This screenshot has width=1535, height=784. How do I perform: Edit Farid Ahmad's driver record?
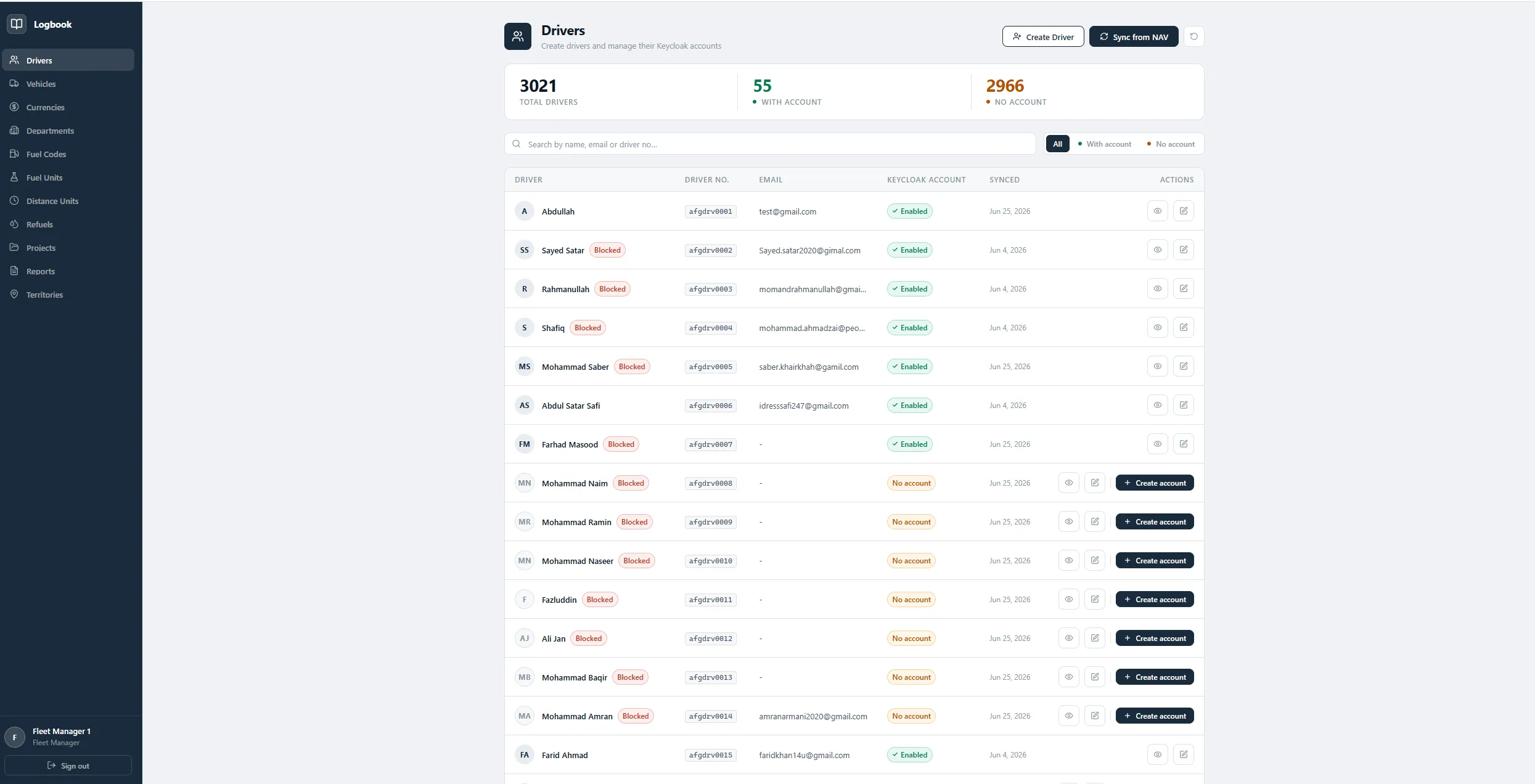[x=1183, y=754]
